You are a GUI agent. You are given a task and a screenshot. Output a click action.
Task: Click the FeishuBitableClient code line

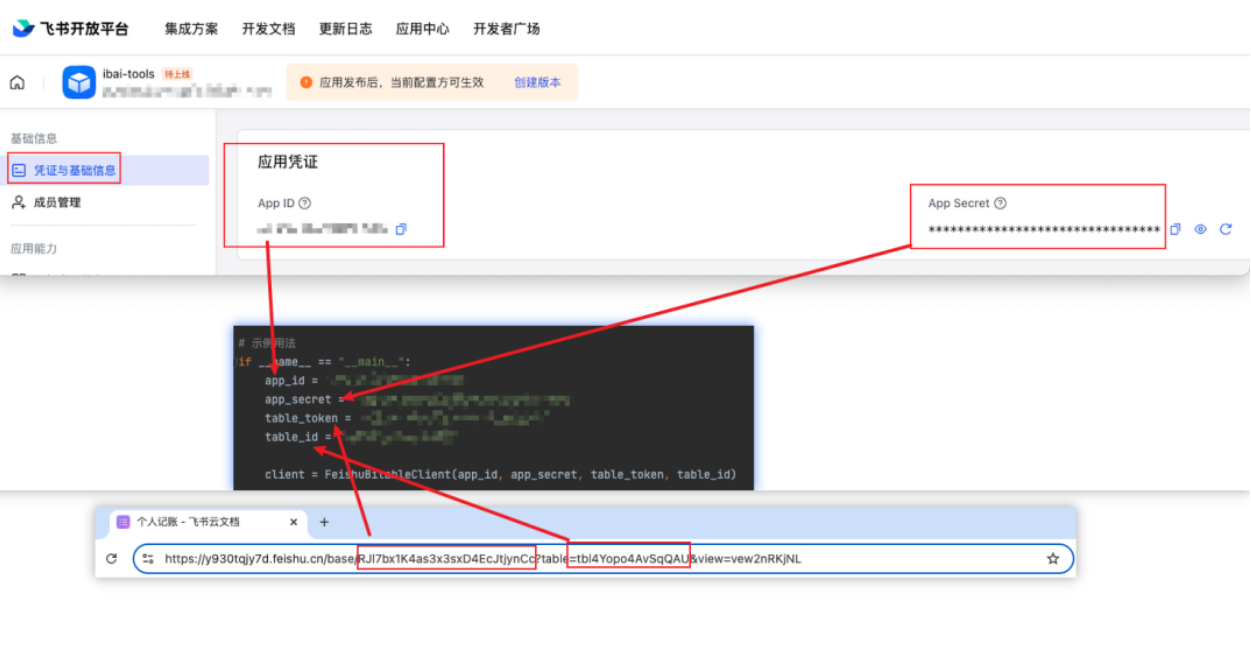(500, 474)
